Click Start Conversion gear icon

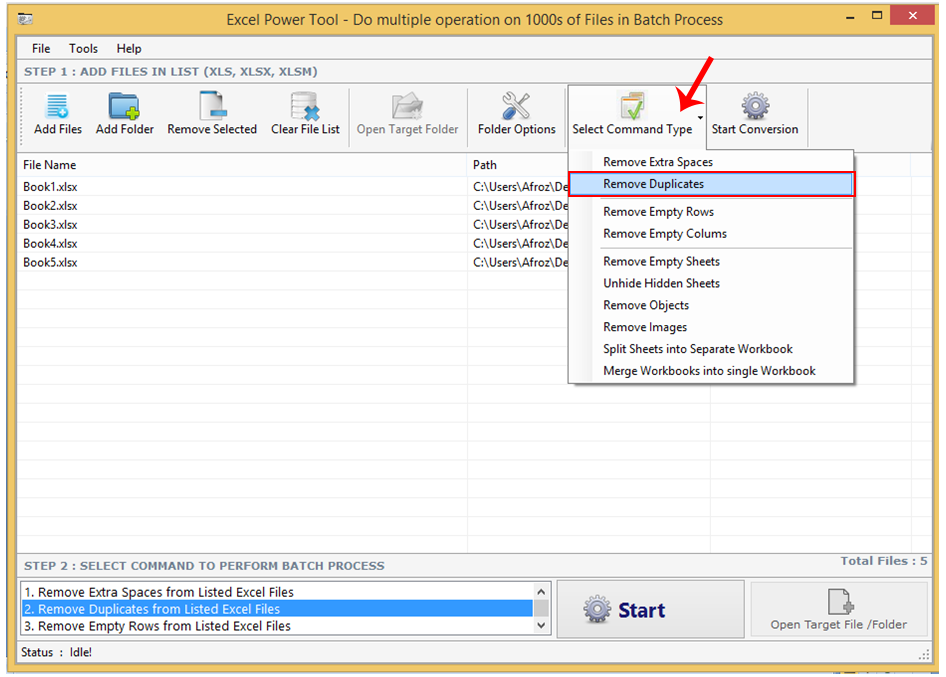pyautogui.click(x=755, y=106)
